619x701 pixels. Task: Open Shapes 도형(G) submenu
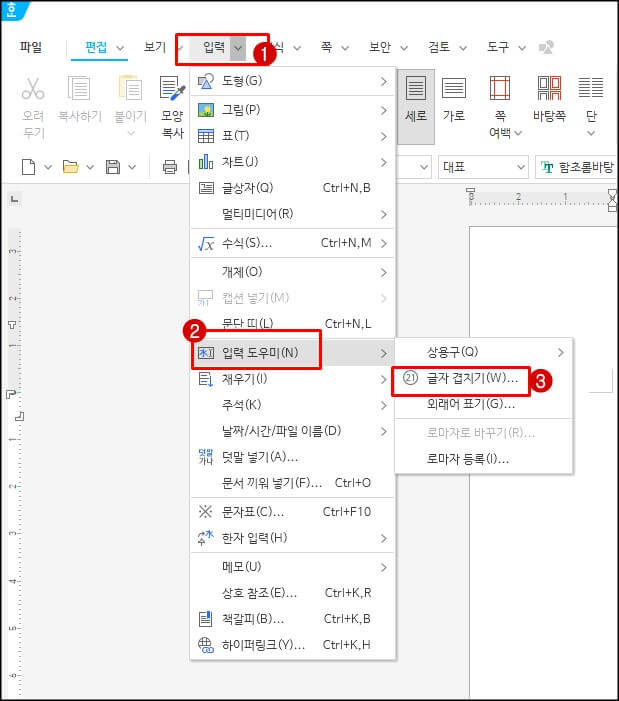(293, 81)
